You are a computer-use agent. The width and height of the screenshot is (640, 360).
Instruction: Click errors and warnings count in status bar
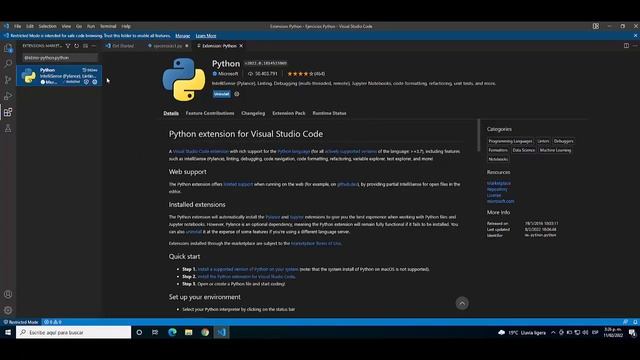(x=53, y=322)
